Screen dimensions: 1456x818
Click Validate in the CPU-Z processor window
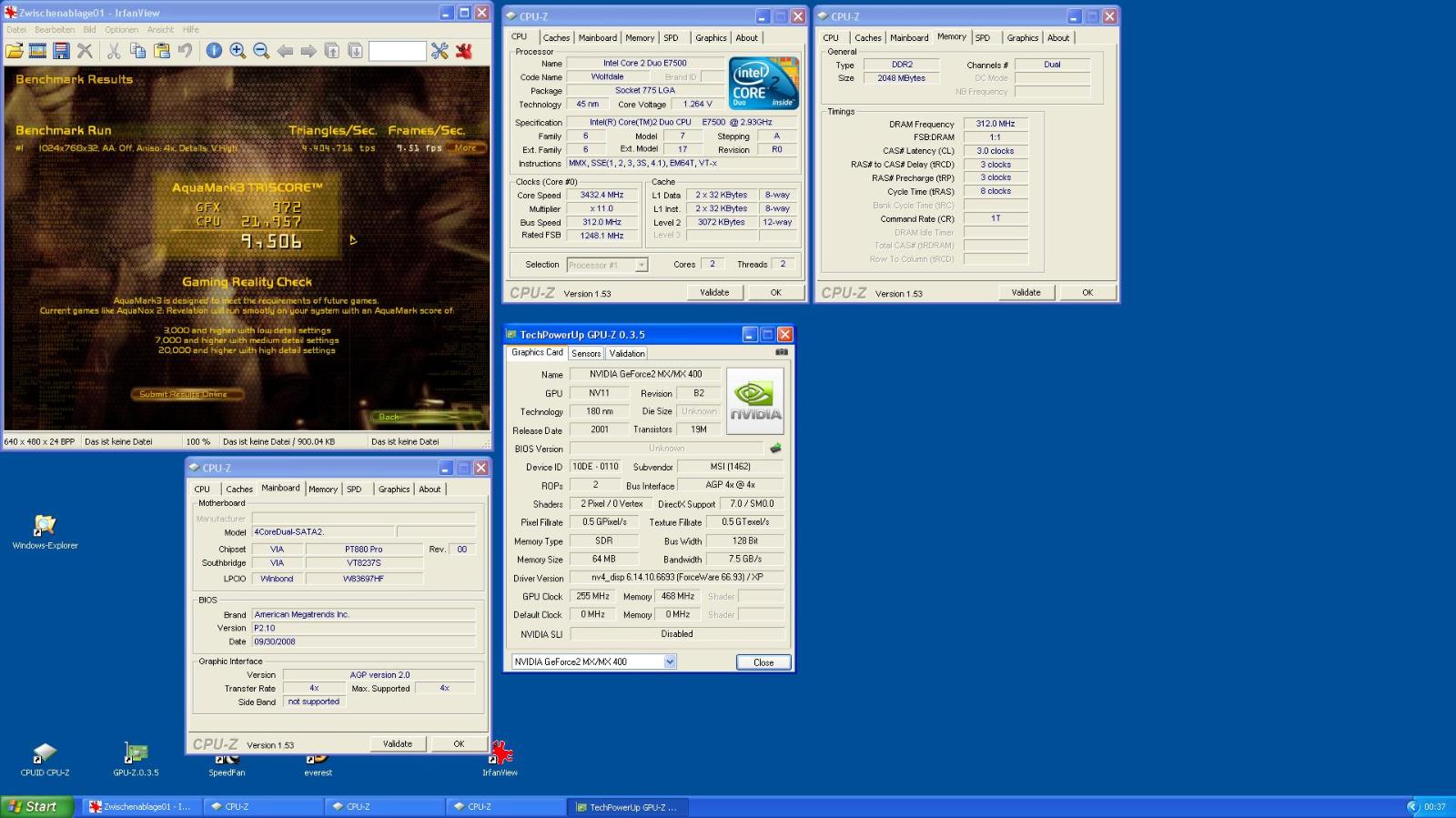coord(714,292)
